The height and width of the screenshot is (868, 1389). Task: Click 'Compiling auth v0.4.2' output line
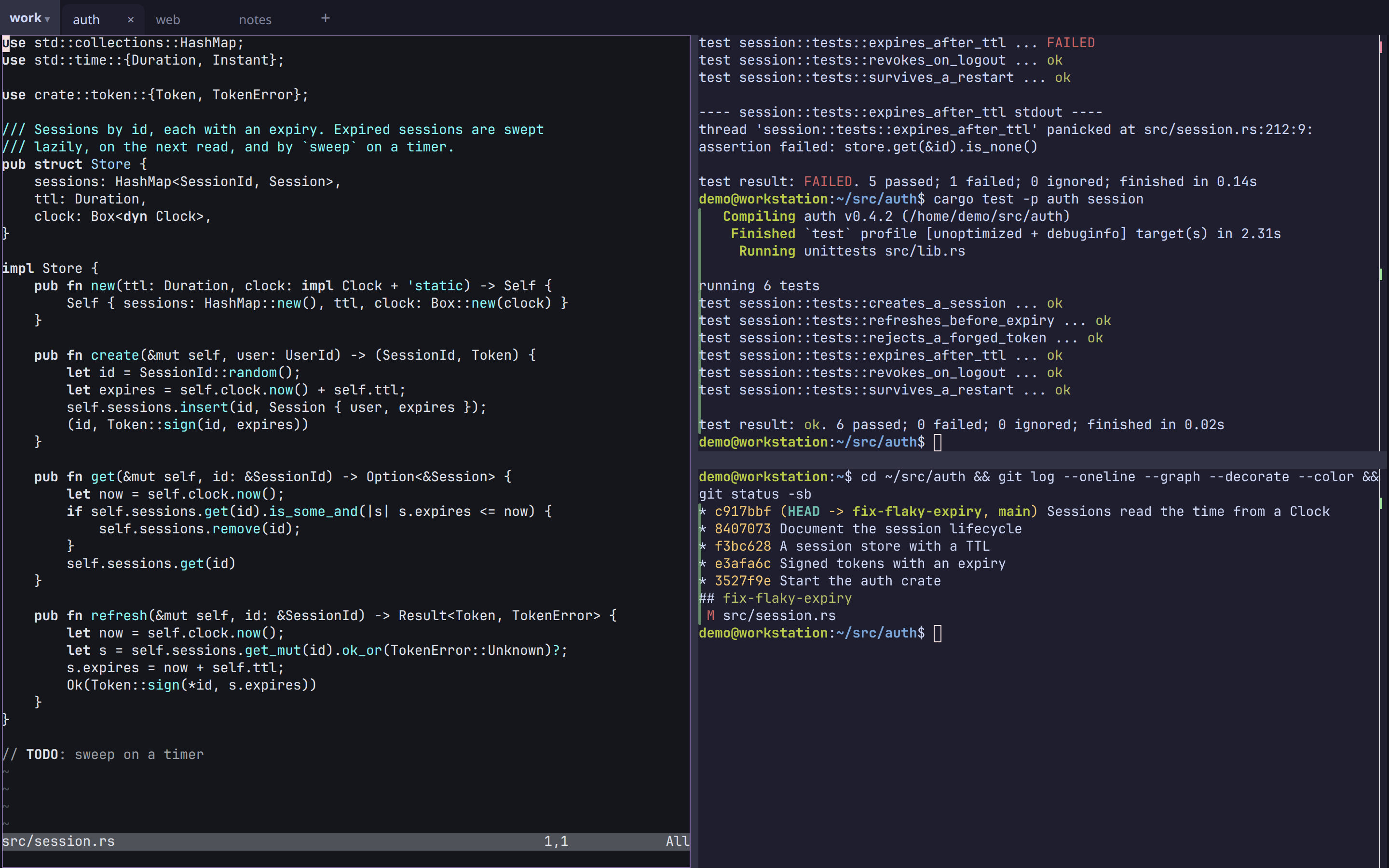coord(896,217)
